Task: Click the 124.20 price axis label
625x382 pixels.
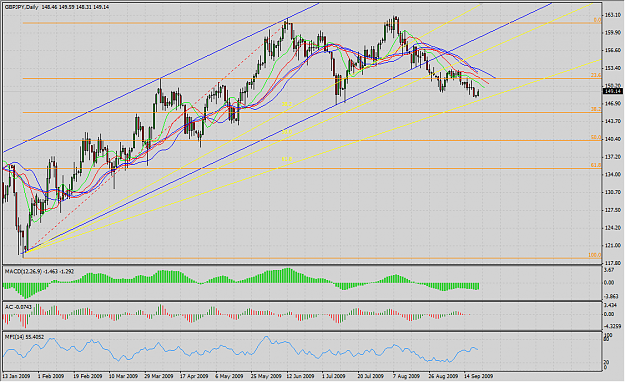Action: click(612, 228)
